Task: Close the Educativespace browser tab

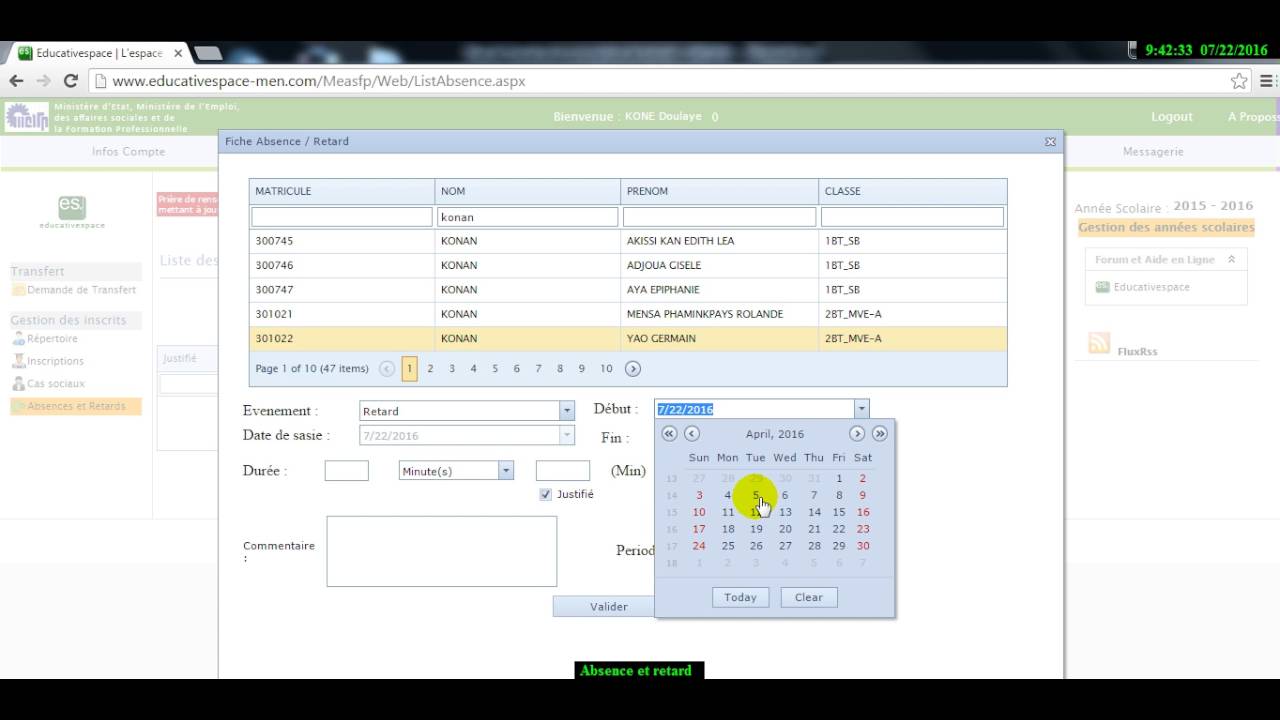Action: (x=178, y=53)
